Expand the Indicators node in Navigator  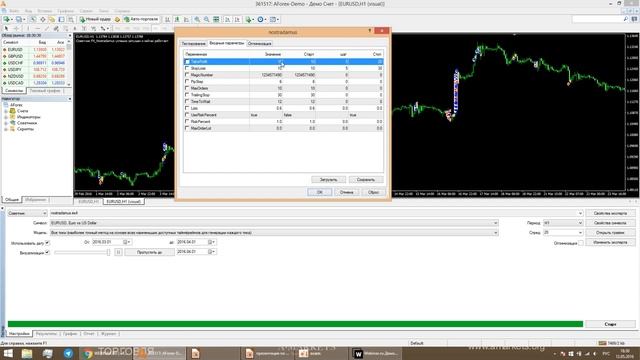click(x=6, y=117)
